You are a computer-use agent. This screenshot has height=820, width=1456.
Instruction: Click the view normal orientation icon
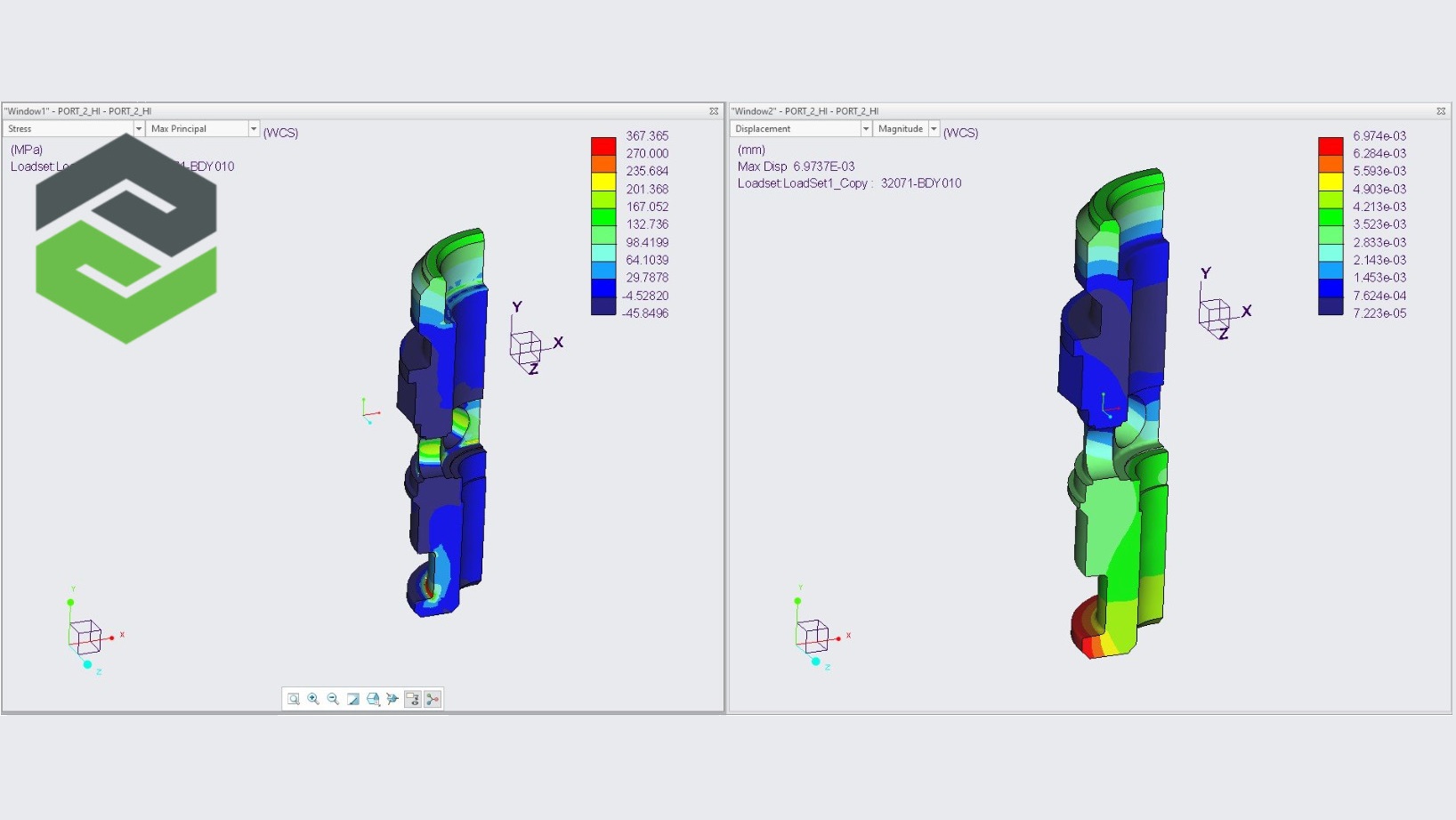(392, 699)
